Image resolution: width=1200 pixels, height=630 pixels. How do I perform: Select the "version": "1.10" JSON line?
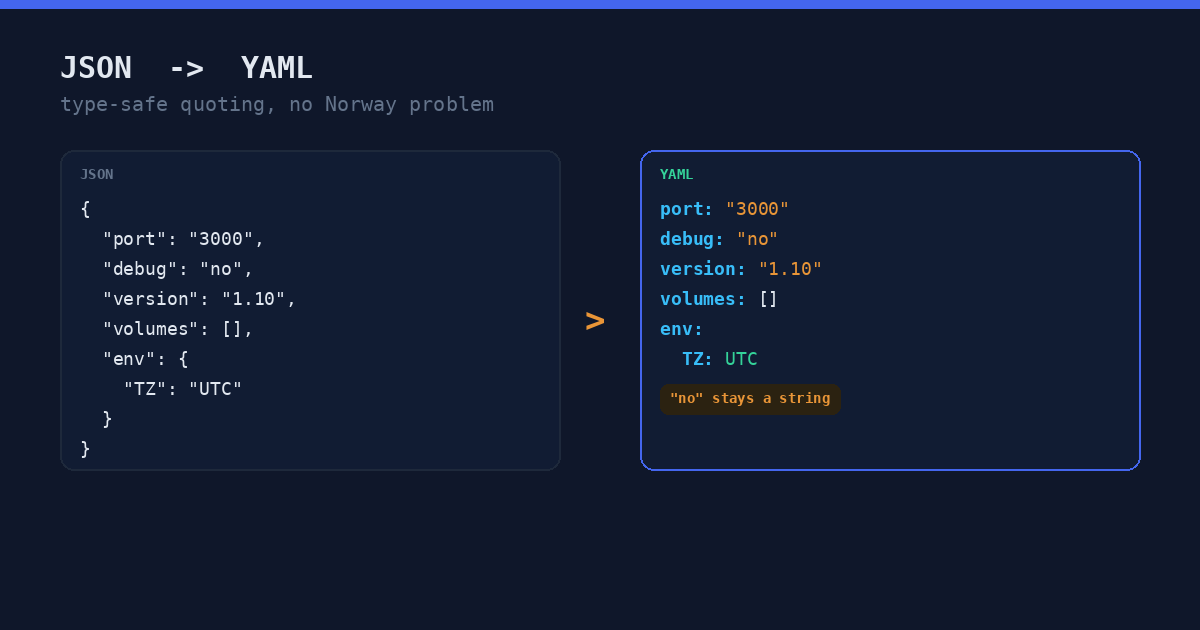(x=200, y=299)
